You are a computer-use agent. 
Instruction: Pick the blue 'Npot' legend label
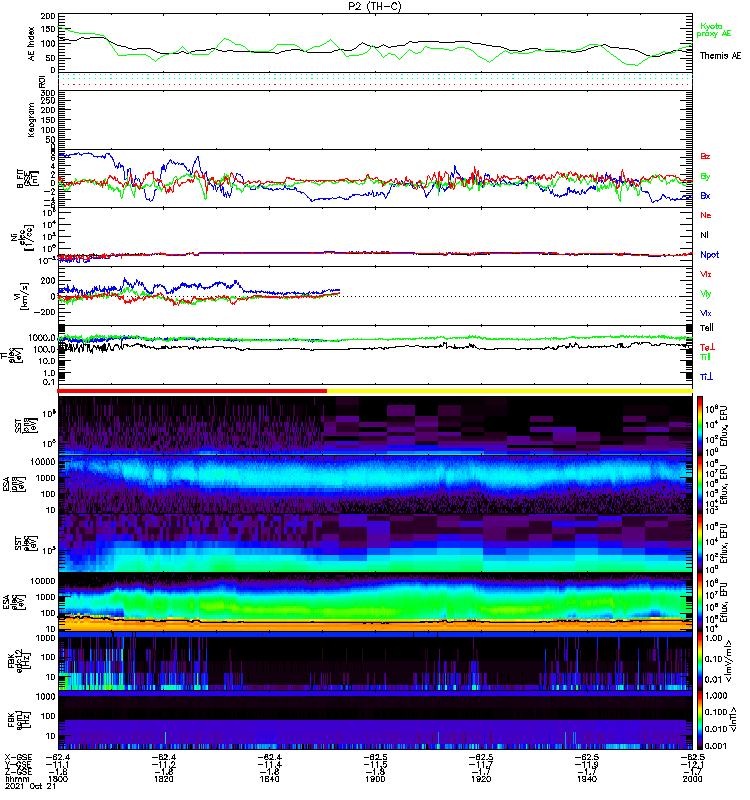[x=710, y=255]
